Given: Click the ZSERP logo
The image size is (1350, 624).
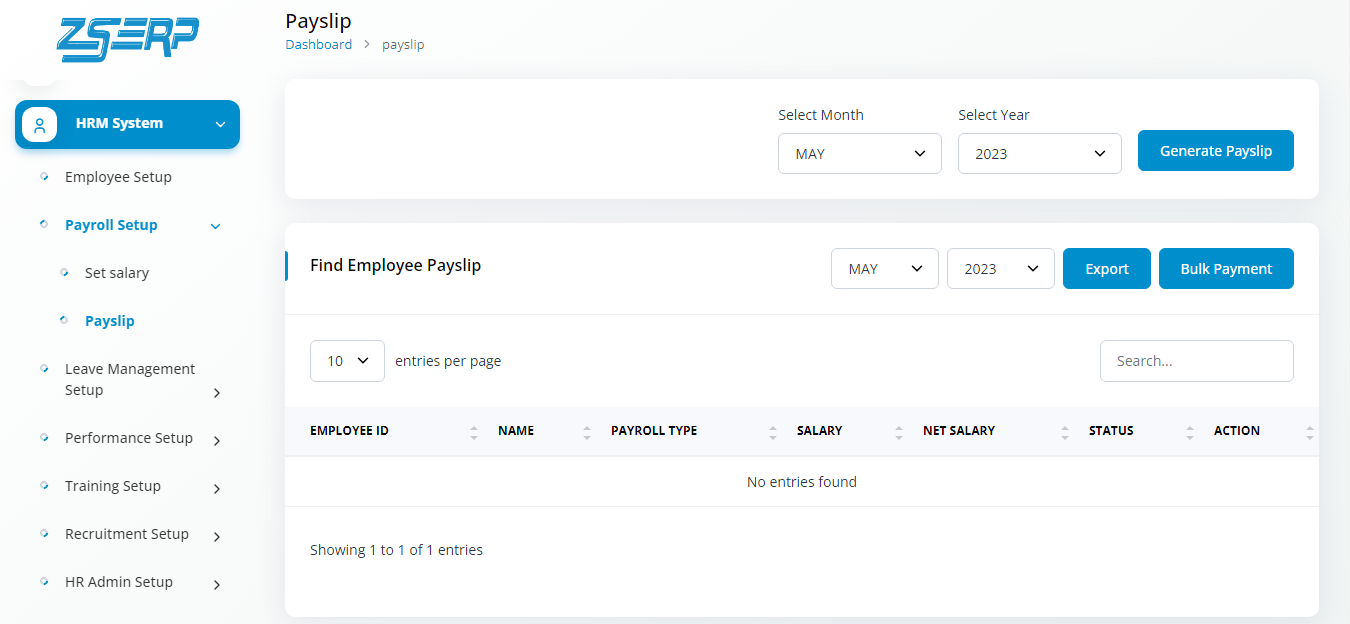Looking at the screenshot, I should pos(127,40).
